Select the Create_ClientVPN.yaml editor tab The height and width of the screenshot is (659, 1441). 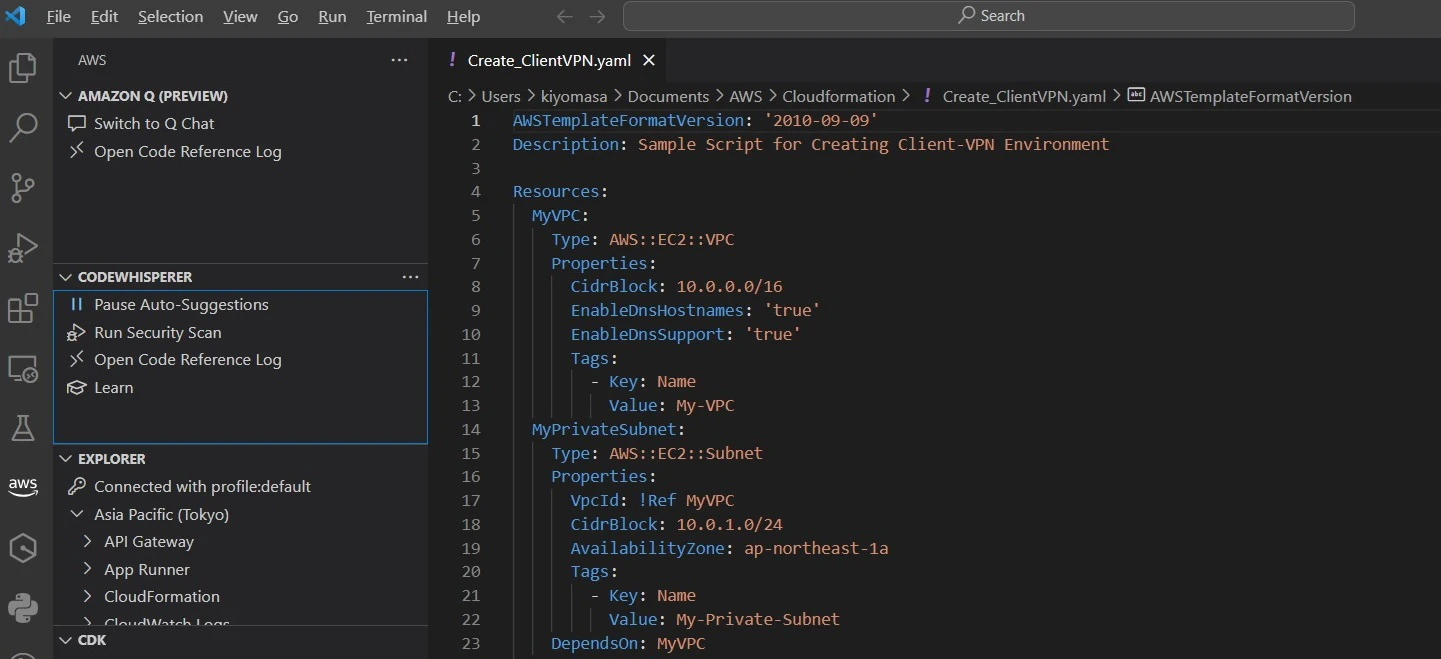point(549,60)
